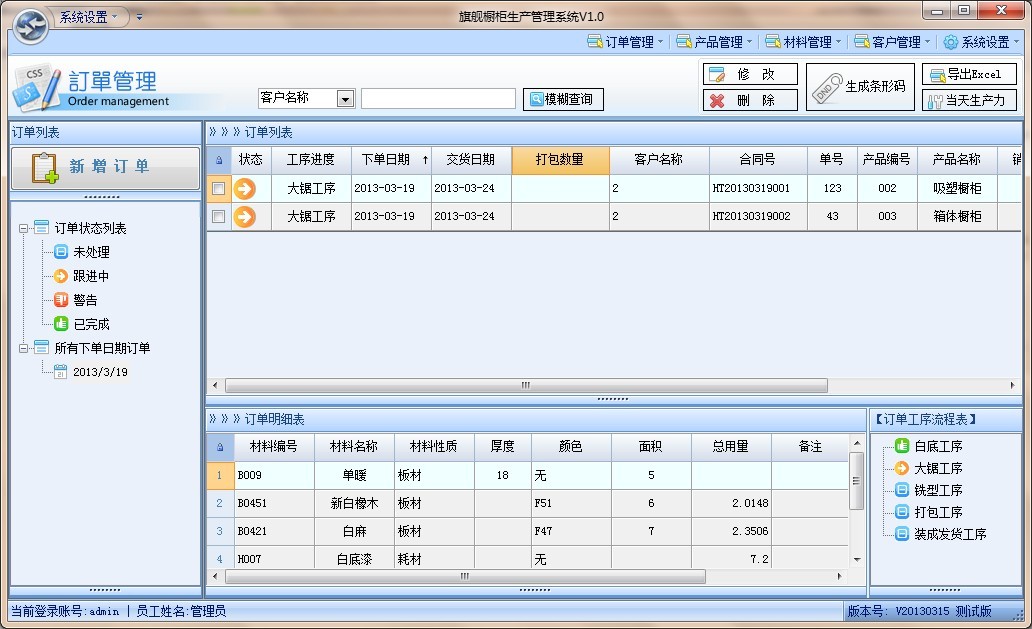Viewport: 1032px width, 629px height.
Task: Open the 客户名称 search field dropdown
Action: coord(345,98)
